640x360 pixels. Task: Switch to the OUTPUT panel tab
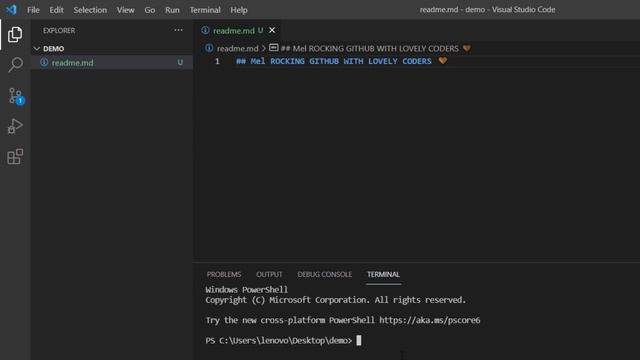(x=269, y=274)
